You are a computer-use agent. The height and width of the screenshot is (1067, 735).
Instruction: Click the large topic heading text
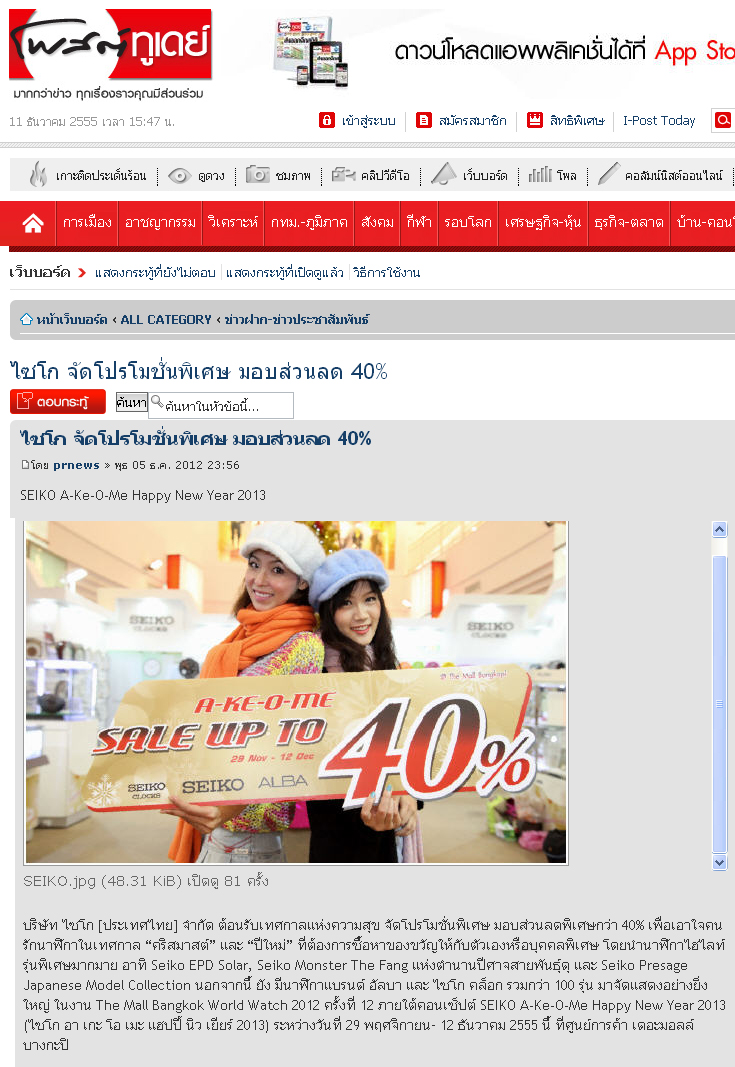tap(199, 372)
